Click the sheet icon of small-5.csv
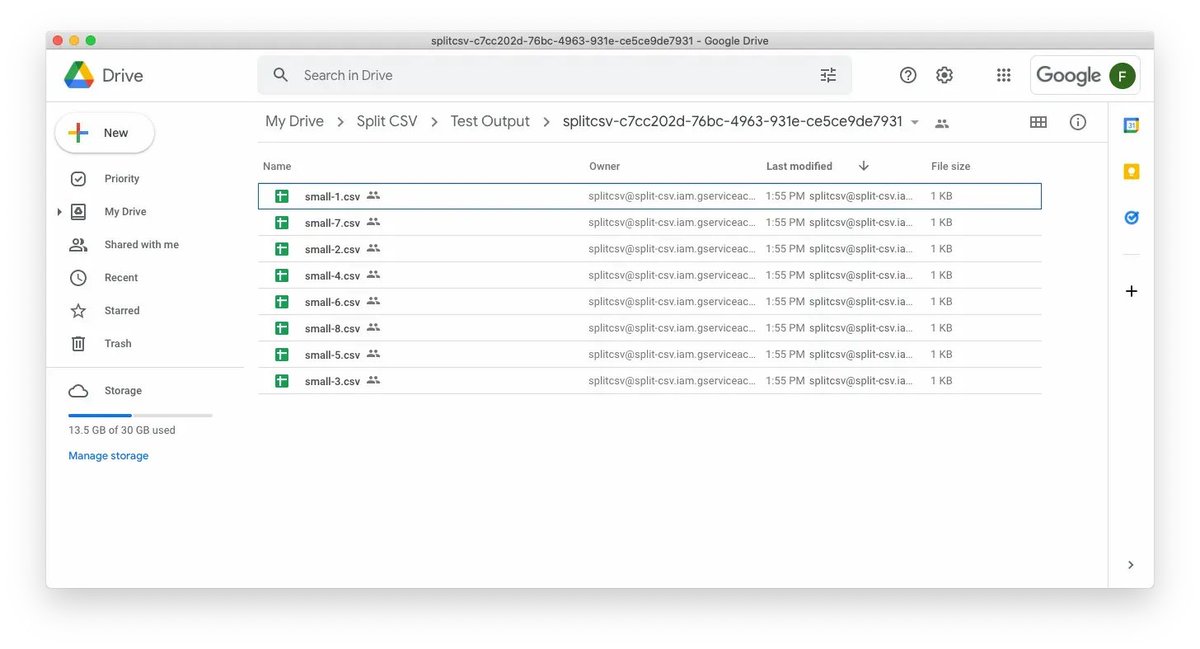Viewport: 1200px width, 649px height. pyautogui.click(x=282, y=354)
